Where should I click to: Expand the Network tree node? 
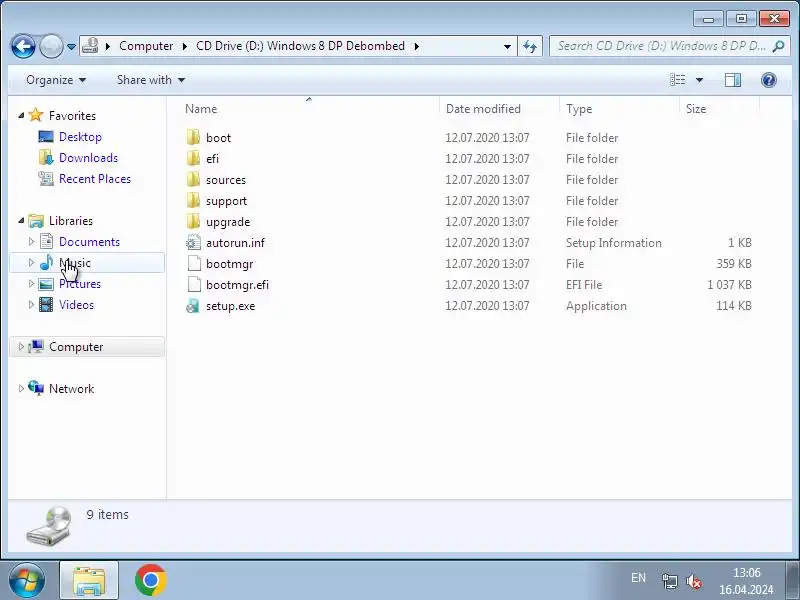pyautogui.click(x=21, y=388)
